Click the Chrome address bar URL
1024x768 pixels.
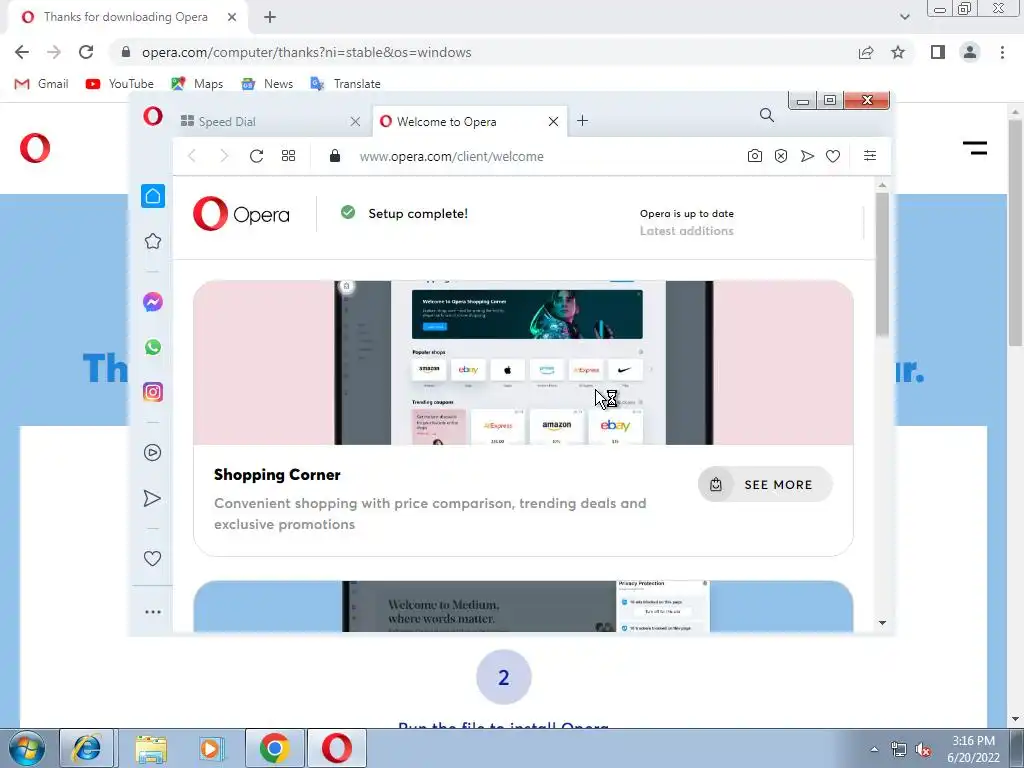pos(306,52)
